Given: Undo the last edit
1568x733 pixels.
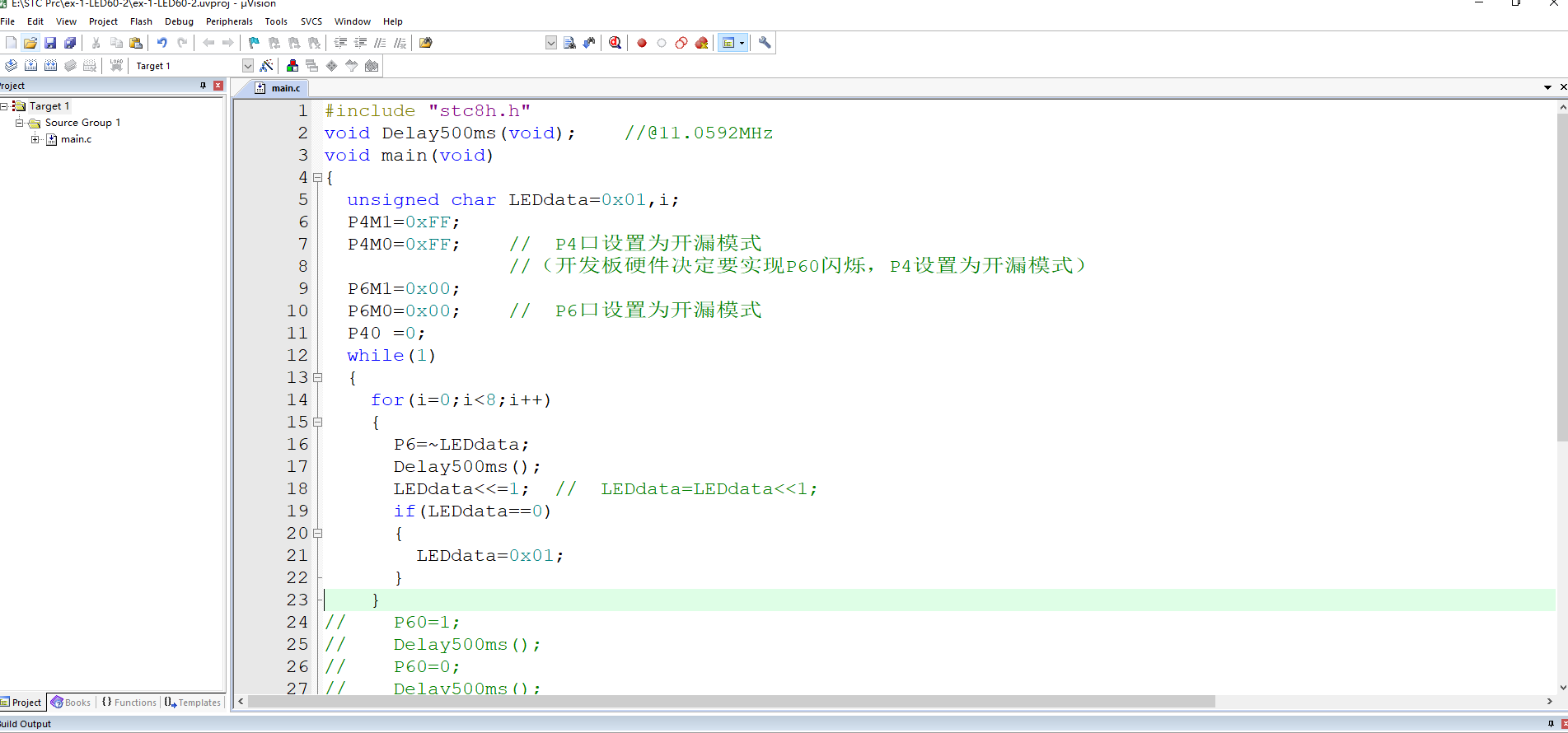Looking at the screenshot, I should pos(162,43).
